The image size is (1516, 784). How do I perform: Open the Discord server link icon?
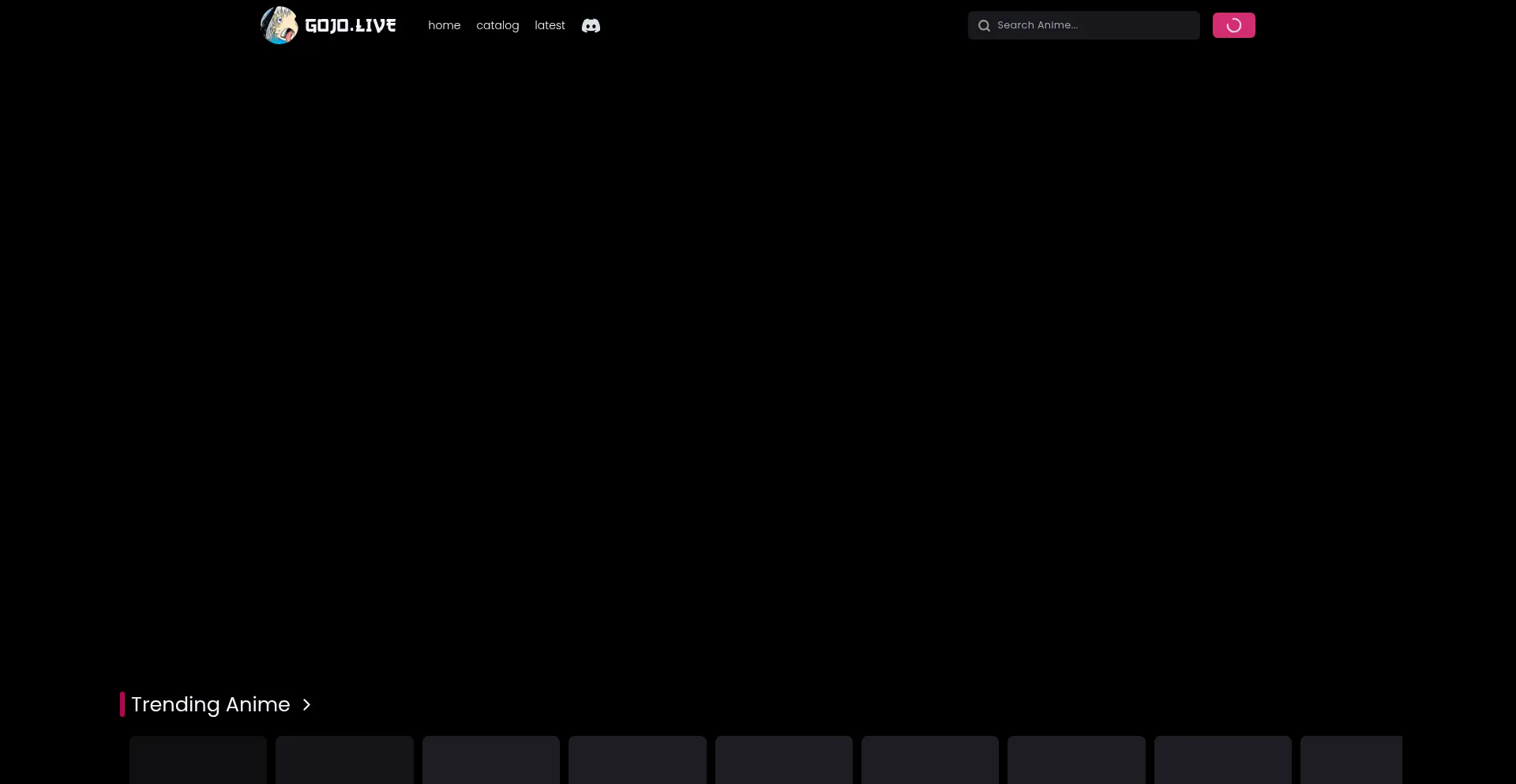(x=591, y=25)
